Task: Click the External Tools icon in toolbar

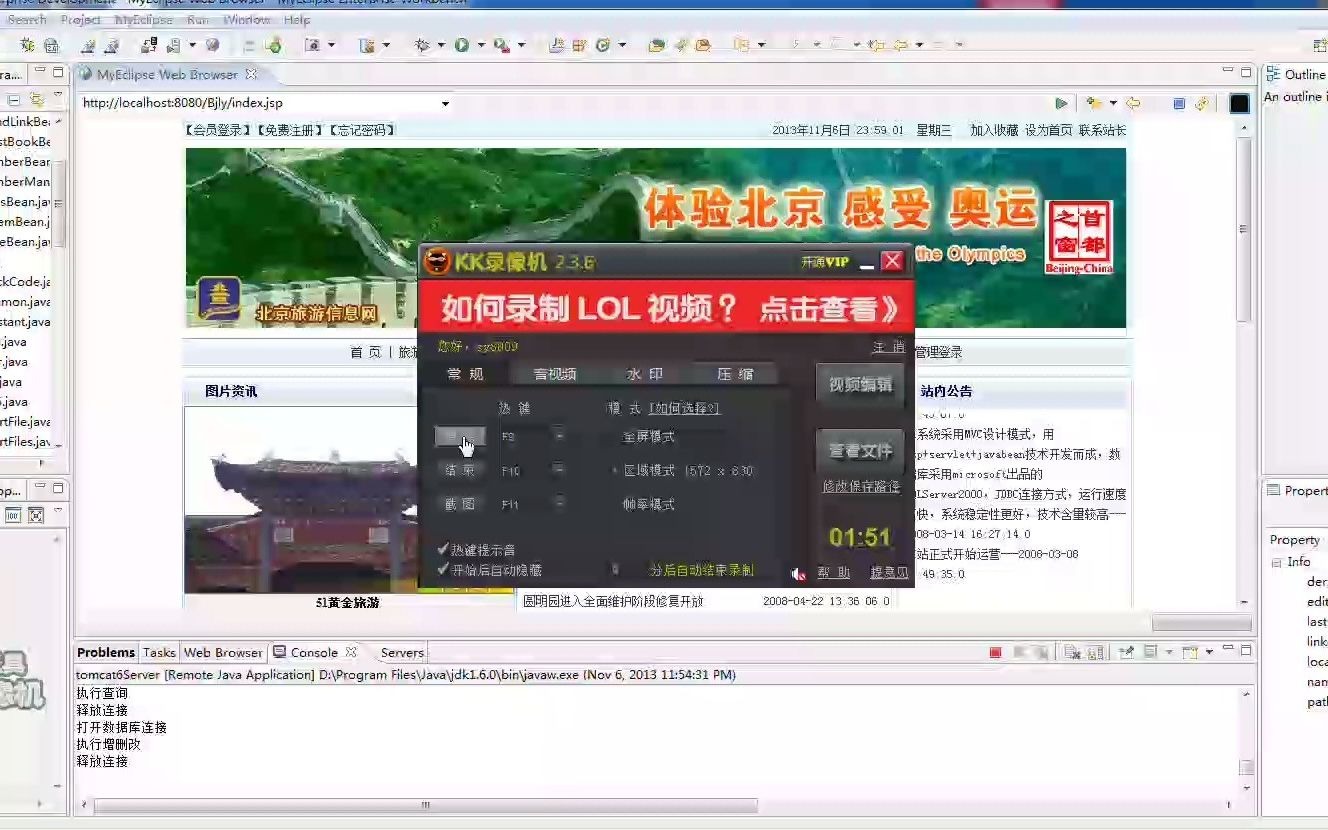Action: (501, 45)
